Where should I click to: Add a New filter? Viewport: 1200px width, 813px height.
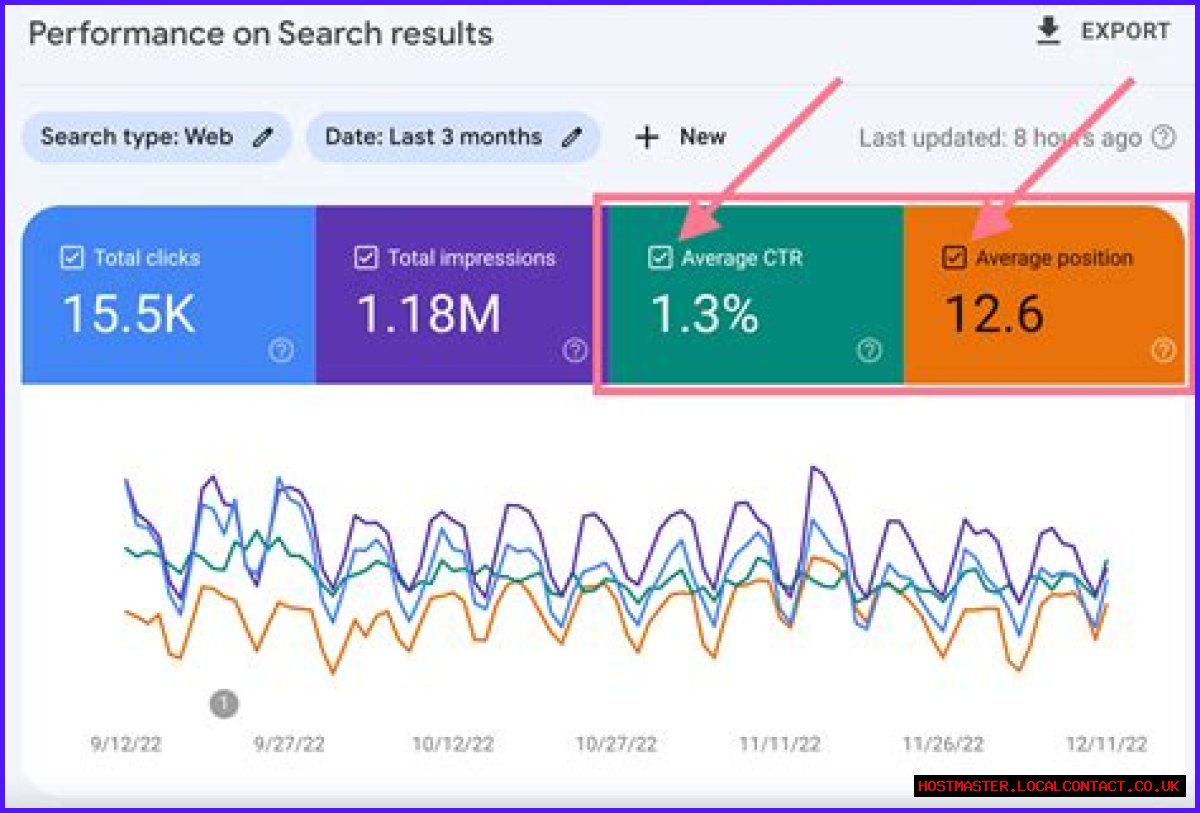click(681, 138)
